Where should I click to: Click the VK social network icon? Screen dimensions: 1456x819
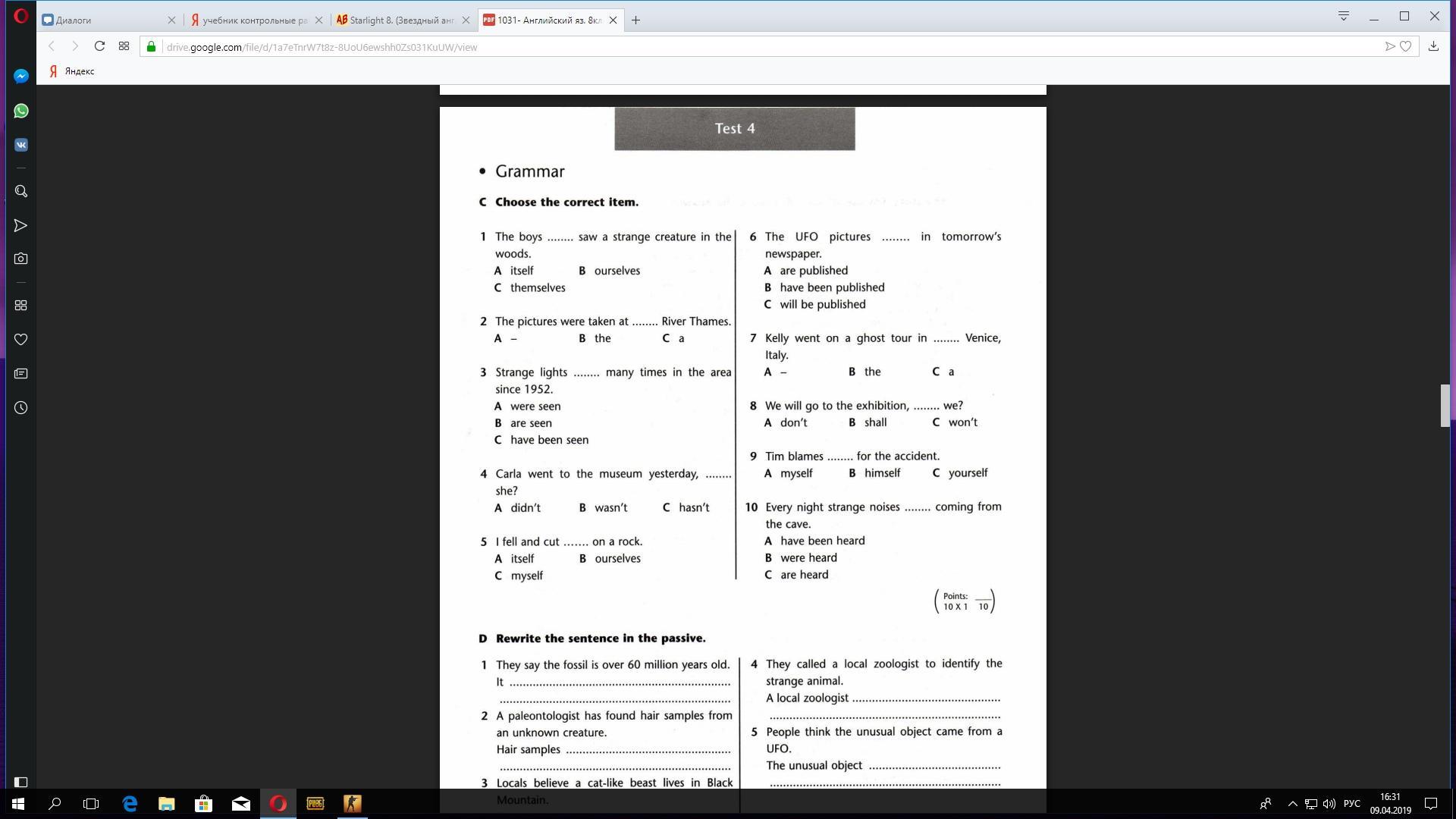point(20,144)
